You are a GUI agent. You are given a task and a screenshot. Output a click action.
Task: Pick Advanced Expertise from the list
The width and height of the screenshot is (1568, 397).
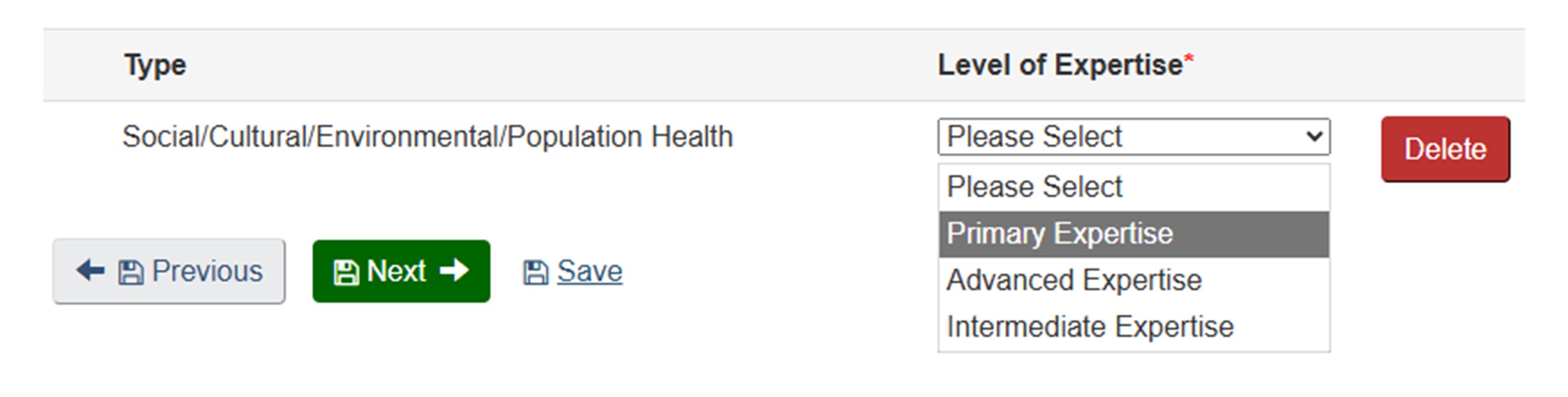(1134, 280)
